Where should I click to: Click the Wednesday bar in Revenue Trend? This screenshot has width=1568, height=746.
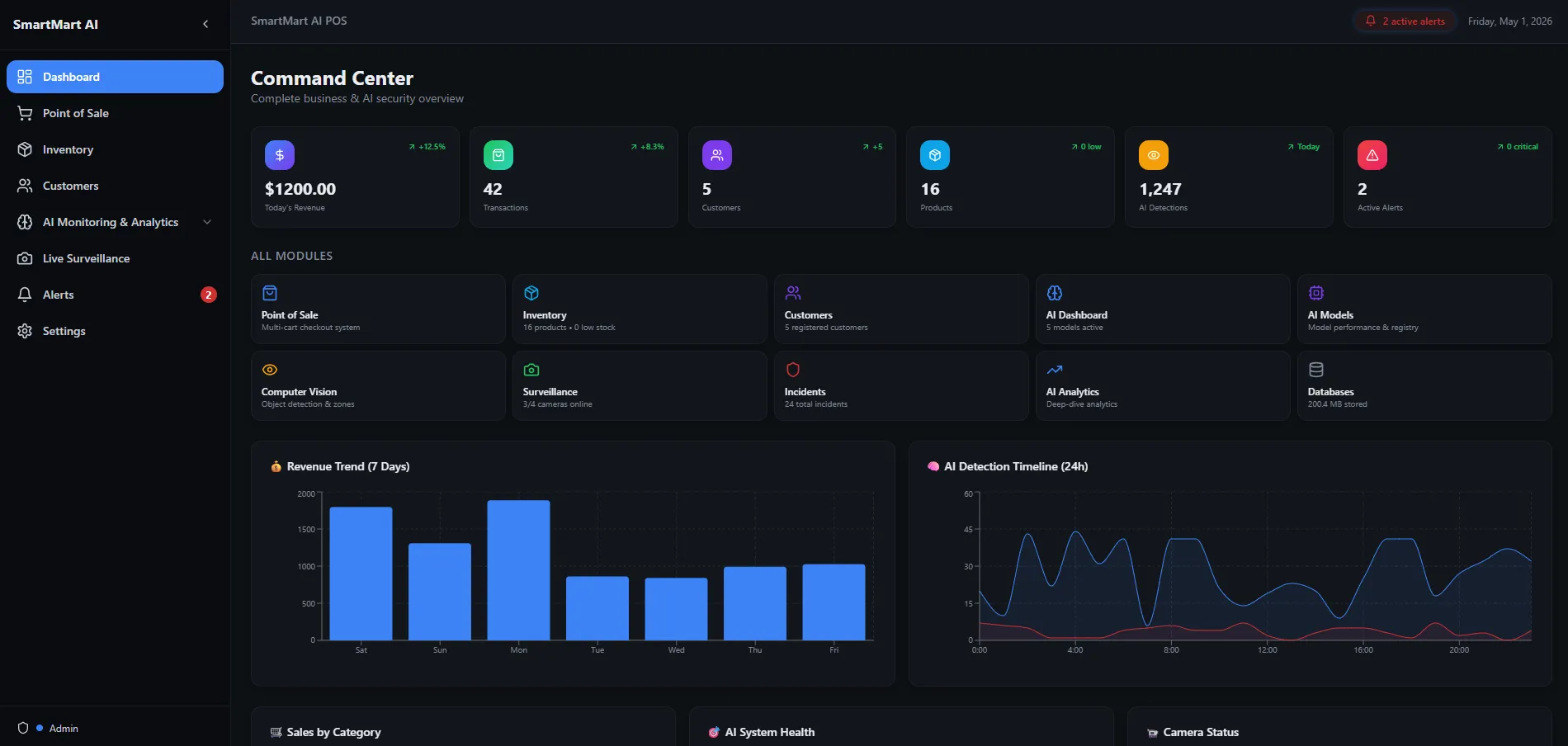pyautogui.click(x=676, y=609)
